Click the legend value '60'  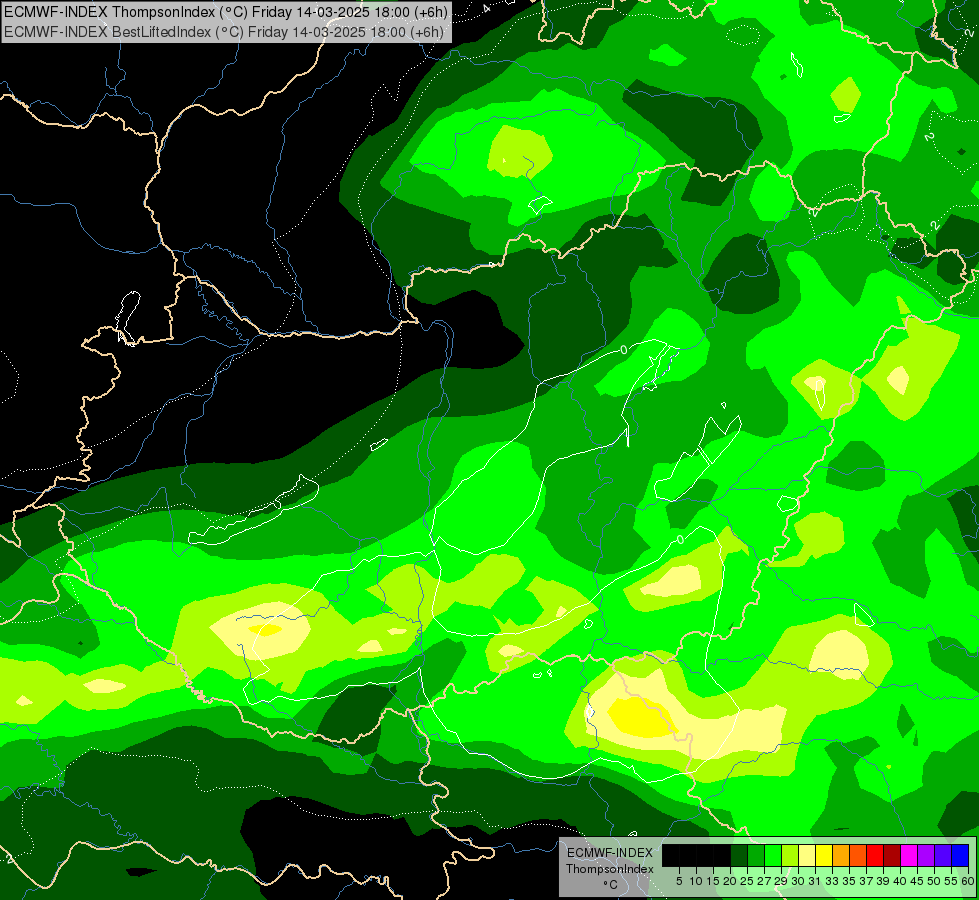[968, 881]
